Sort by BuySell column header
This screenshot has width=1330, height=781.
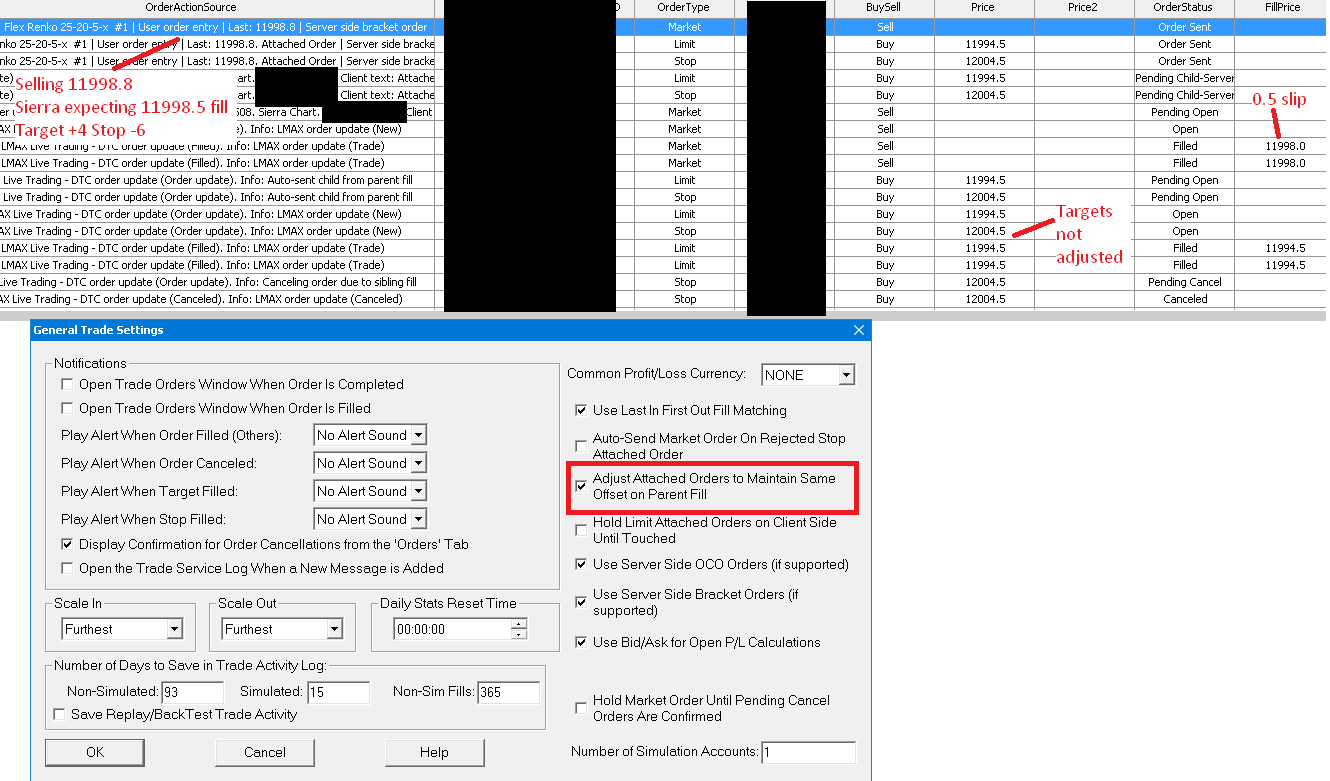click(885, 8)
